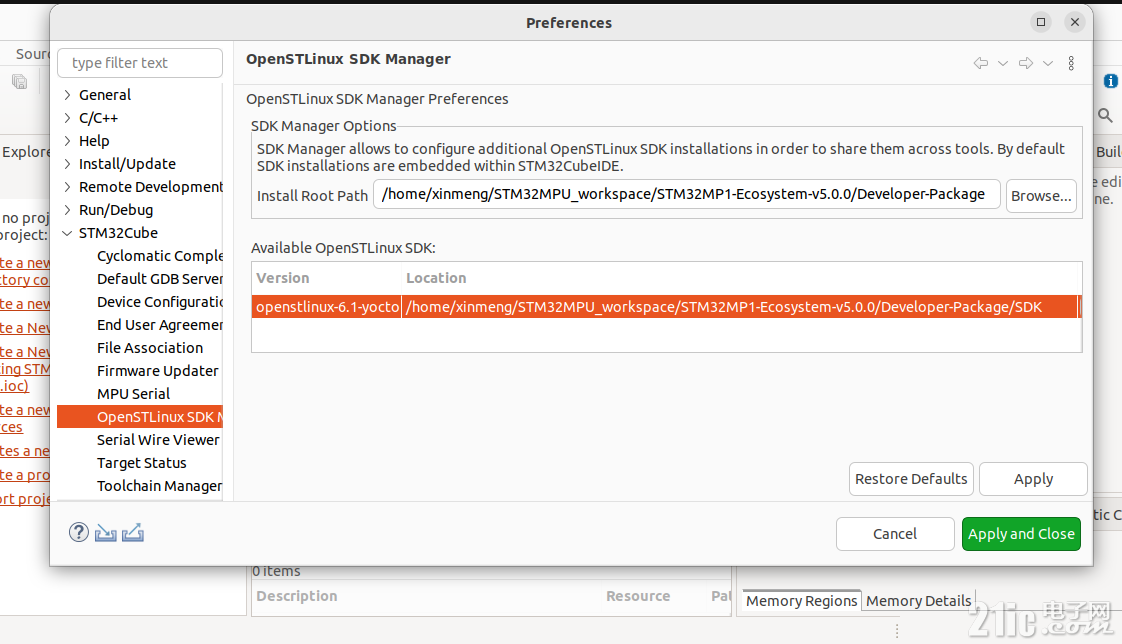1122x644 pixels.
Task: Go forward using the right arrow icon
Action: tap(1026, 63)
